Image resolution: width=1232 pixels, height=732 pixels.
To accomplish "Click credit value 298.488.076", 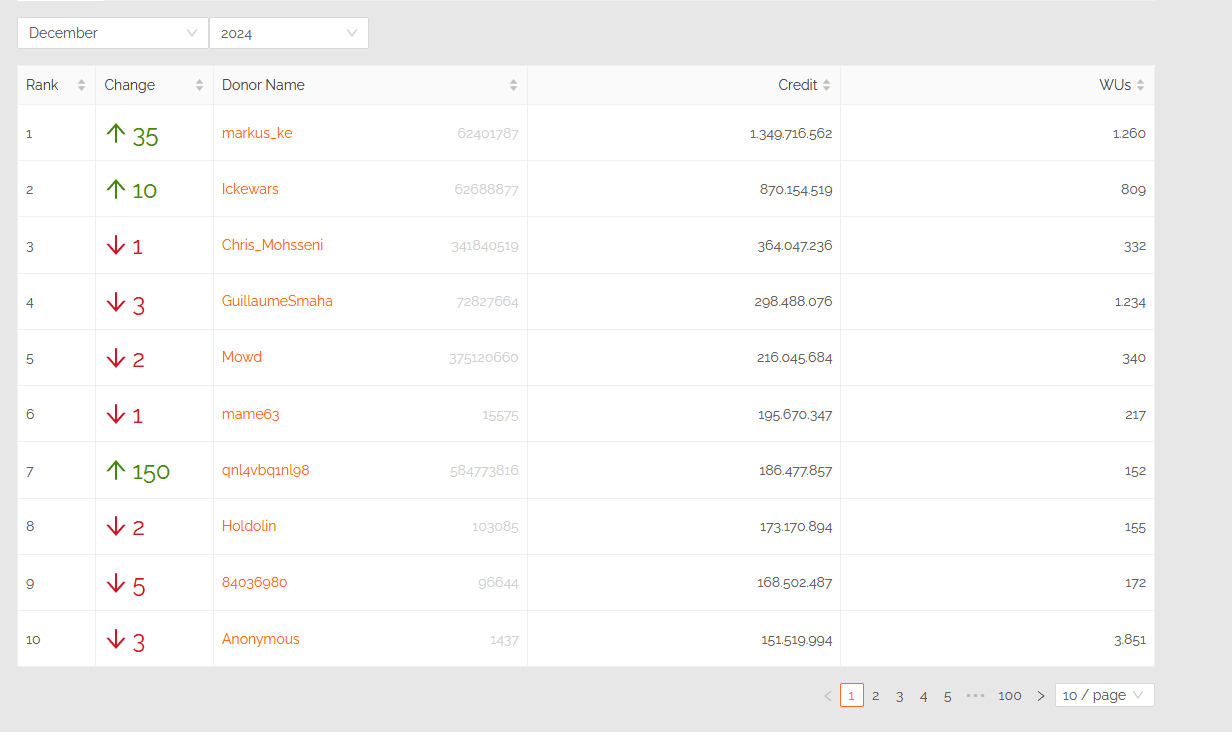I will pyautogui.click(x=793, y=302).
